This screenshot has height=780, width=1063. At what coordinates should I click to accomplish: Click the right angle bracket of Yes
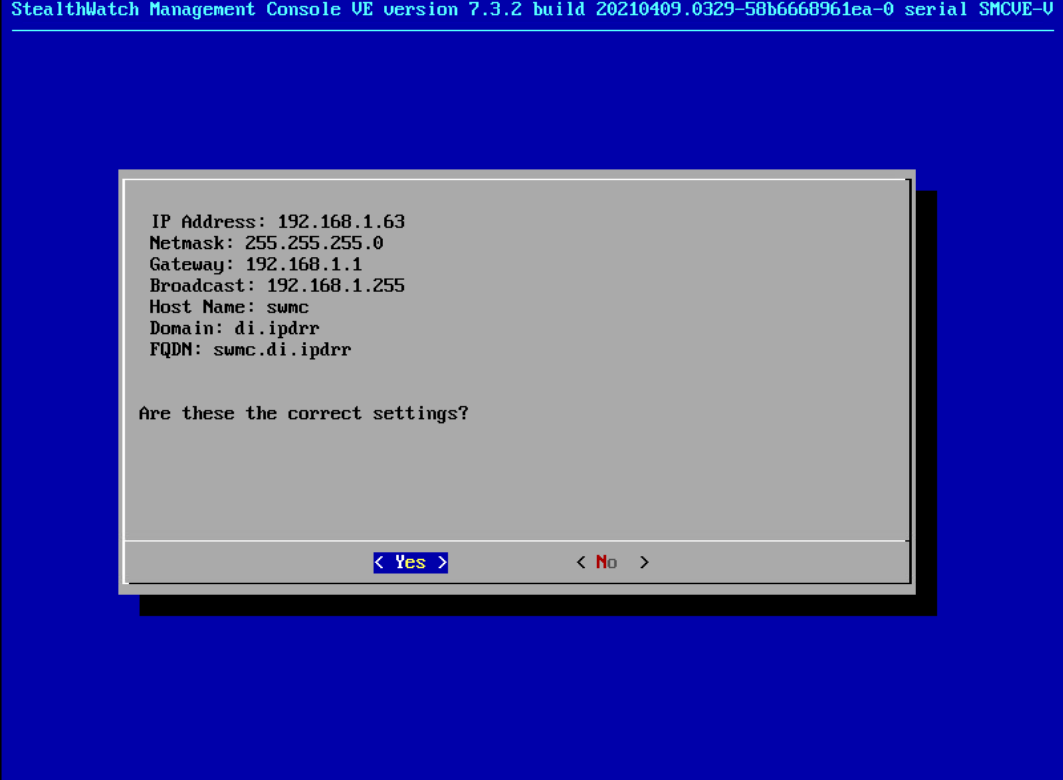point(442,562)
